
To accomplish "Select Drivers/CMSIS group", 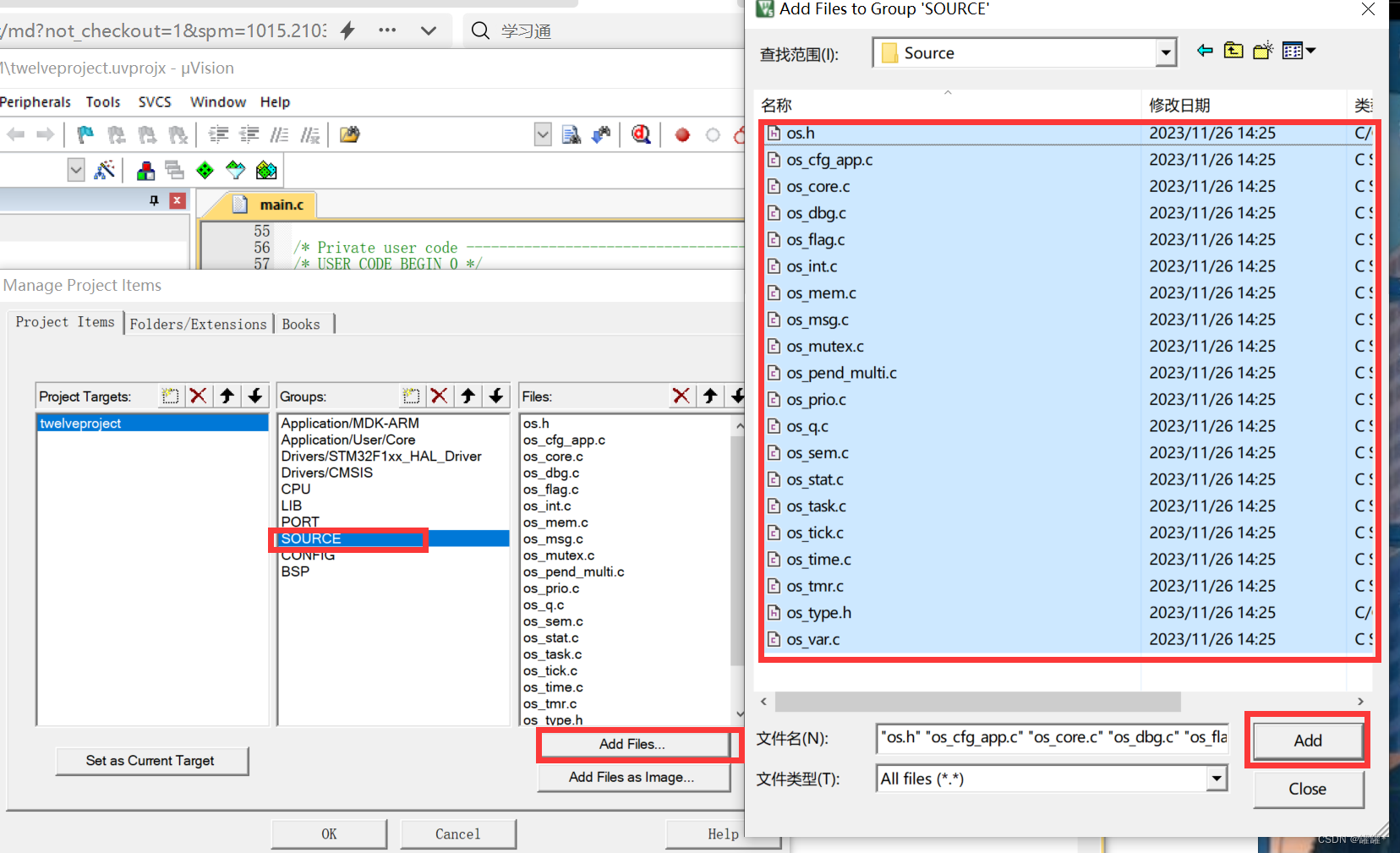I will 326,473.
